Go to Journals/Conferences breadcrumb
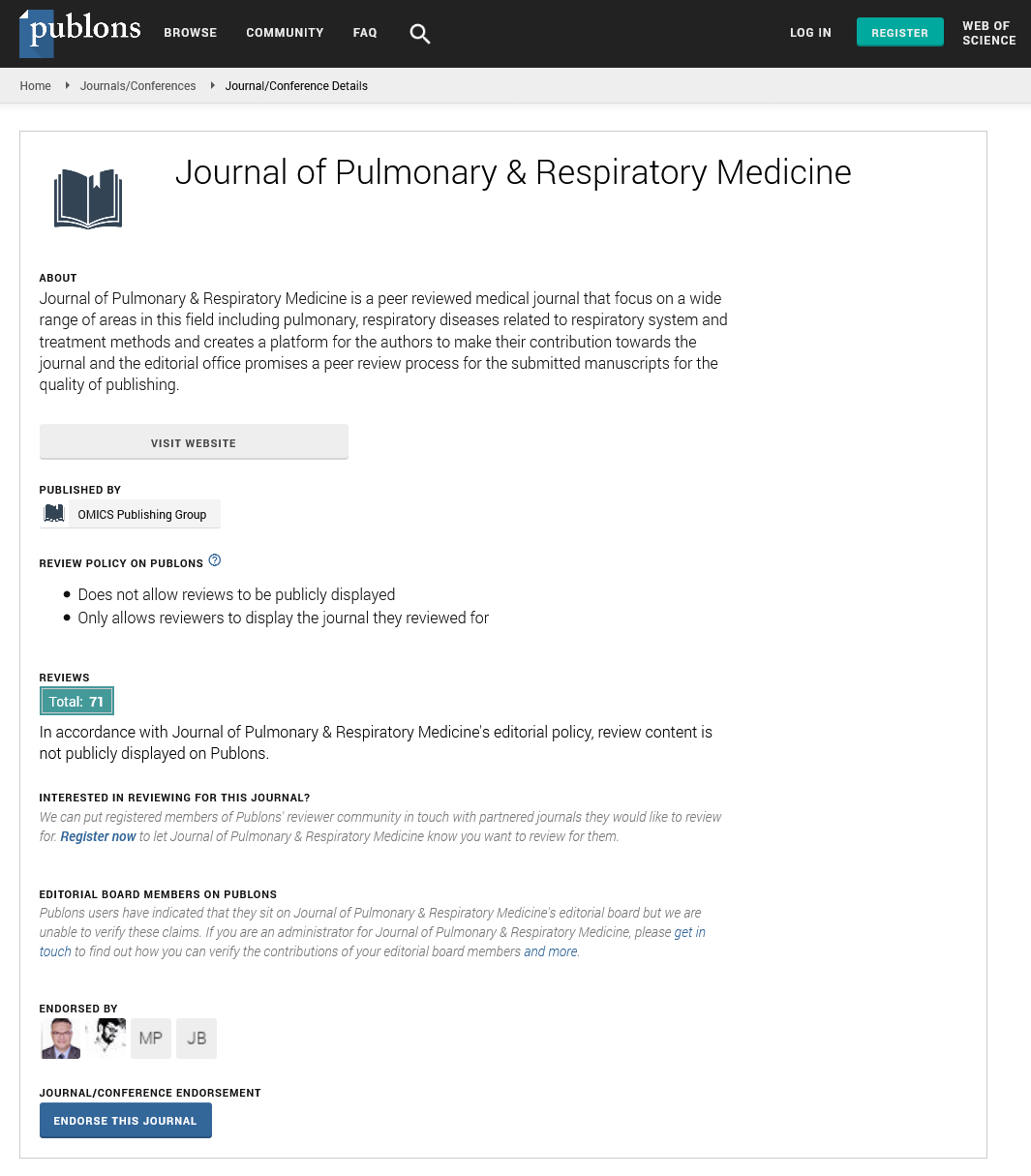The width and height of the screenshot is (1031, 1176). 137,86
